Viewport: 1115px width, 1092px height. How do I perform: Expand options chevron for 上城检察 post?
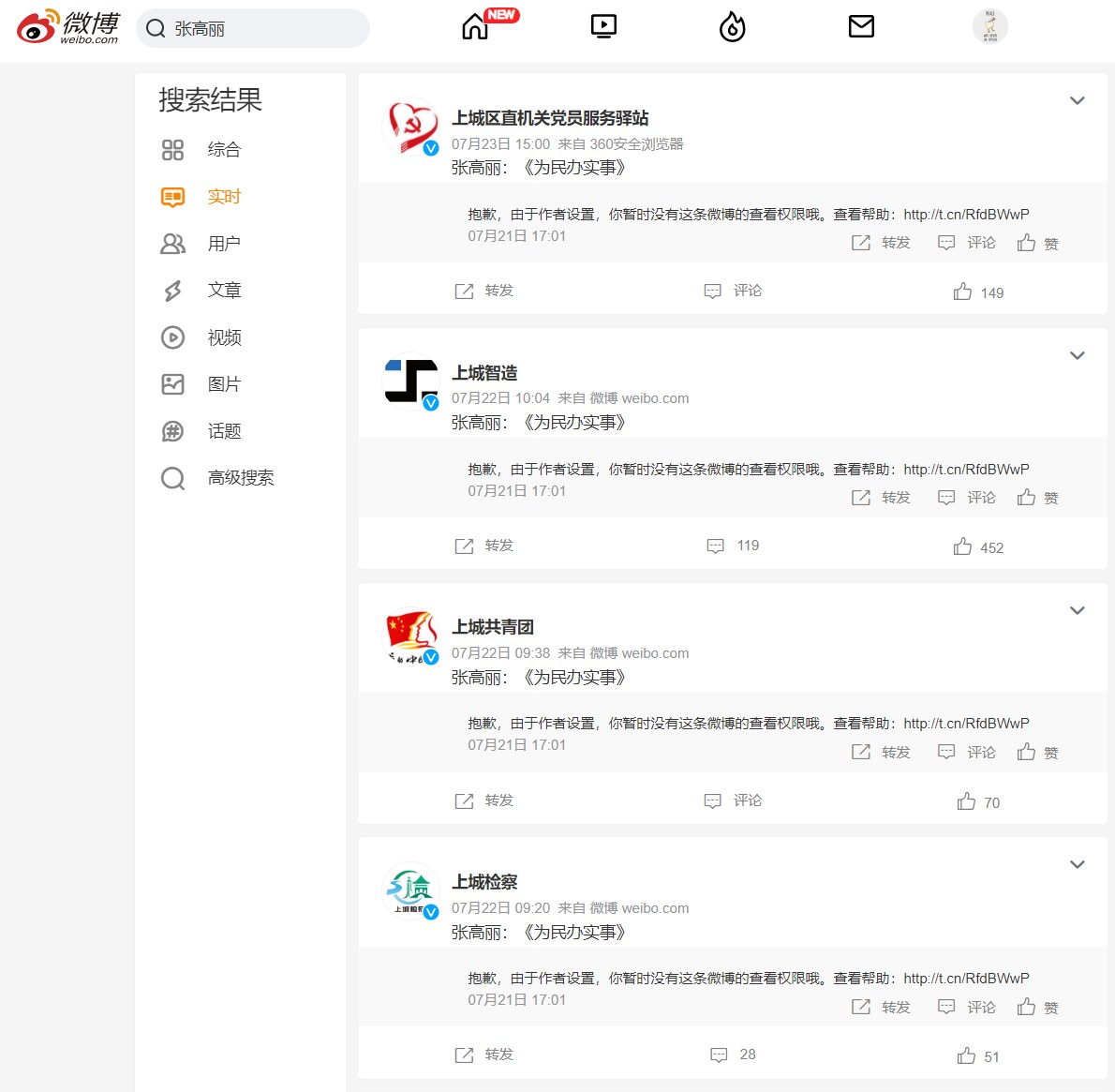point(1077,864)
